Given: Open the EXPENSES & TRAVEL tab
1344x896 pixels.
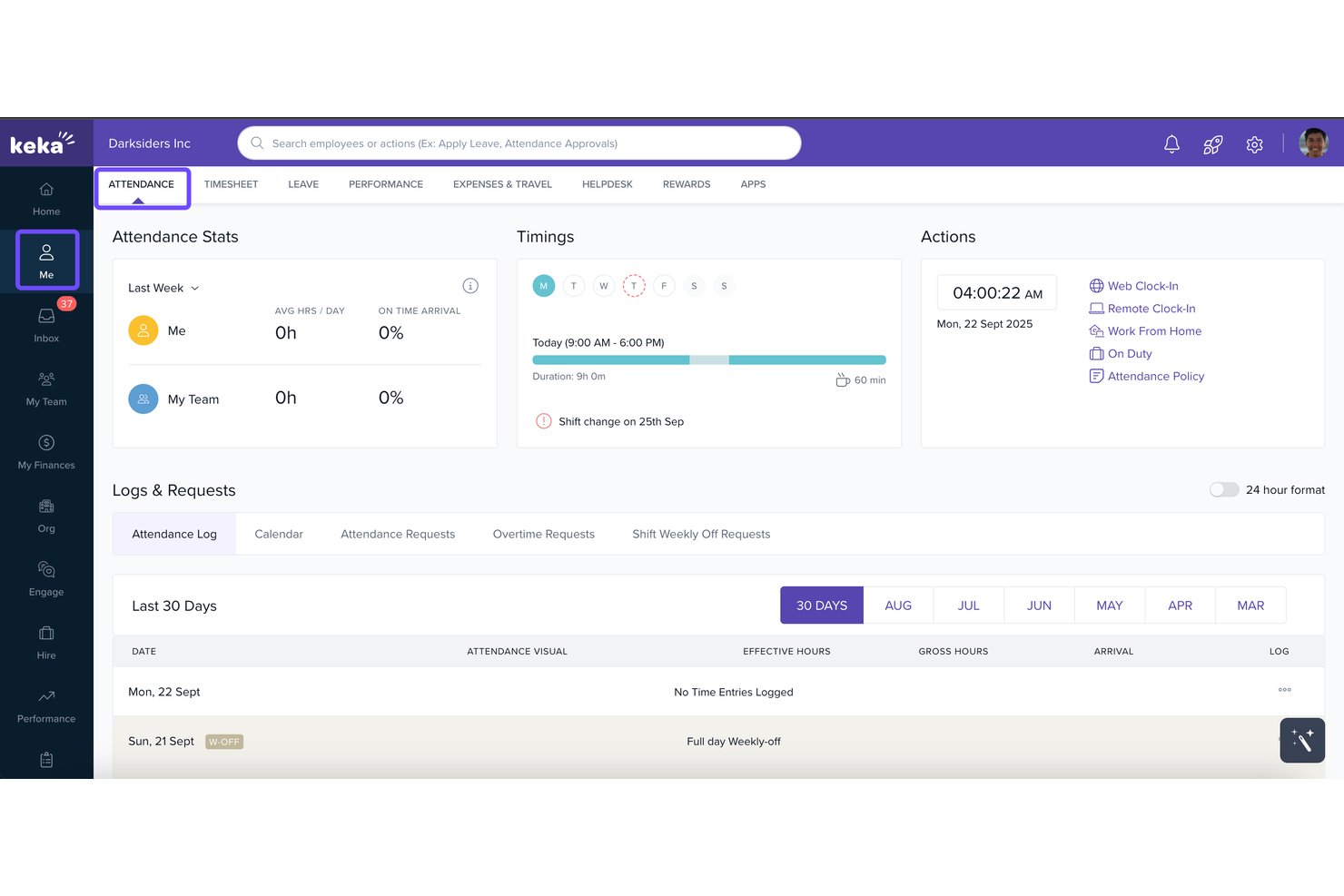Looking at the screenshot, I should click(x=502, y=184).
